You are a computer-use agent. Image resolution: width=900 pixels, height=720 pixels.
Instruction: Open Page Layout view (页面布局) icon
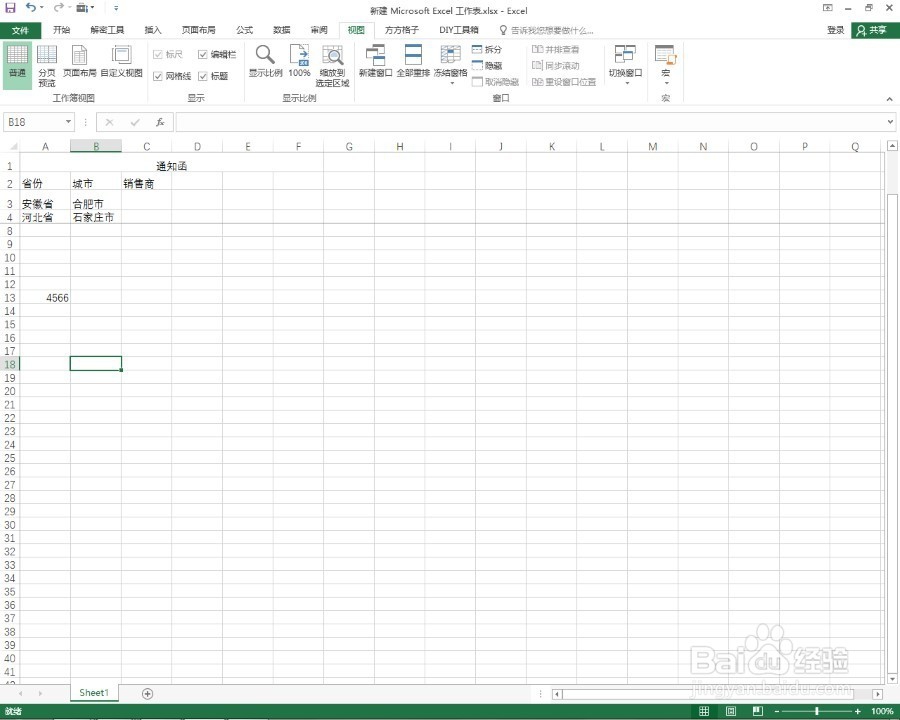[79, 60]
